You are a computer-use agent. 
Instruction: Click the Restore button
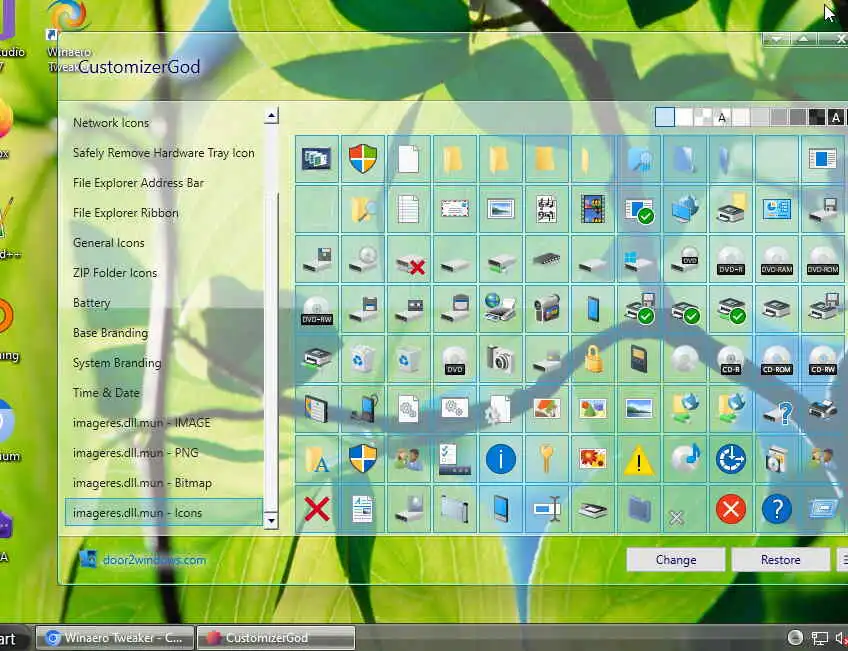(x=780, y=560)
